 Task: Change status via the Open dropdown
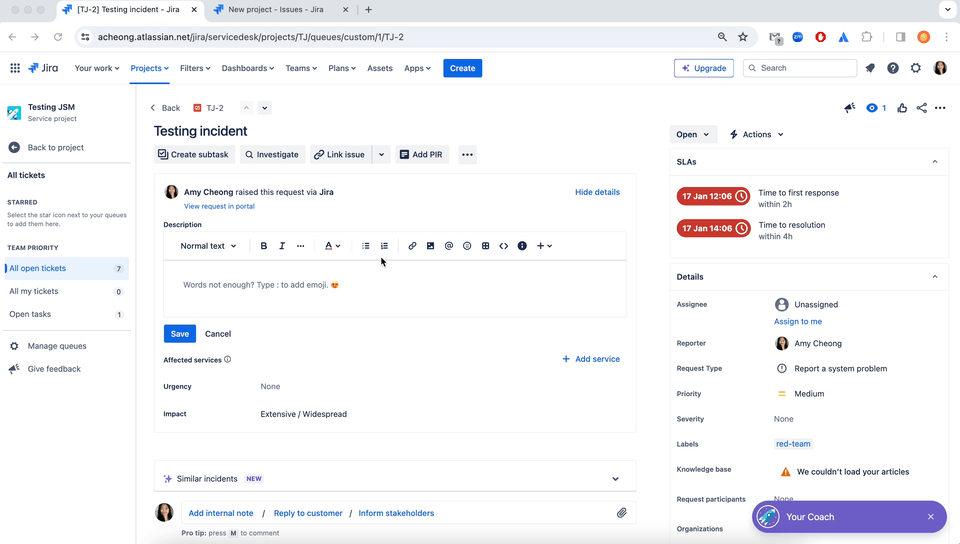pos(692,135)
